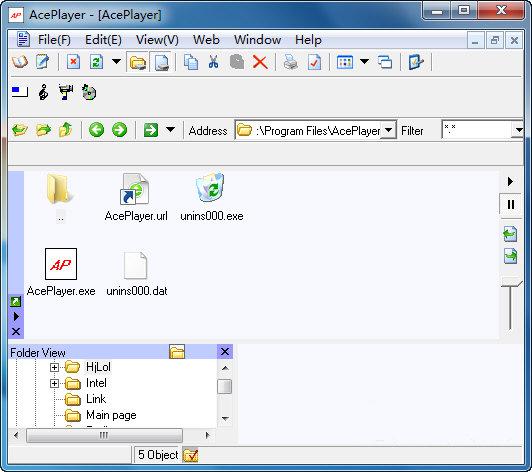The height and width of the screenshot is (472, 532).
Task: Click the green refresh page icon
Action: click(x=96, y=62)
